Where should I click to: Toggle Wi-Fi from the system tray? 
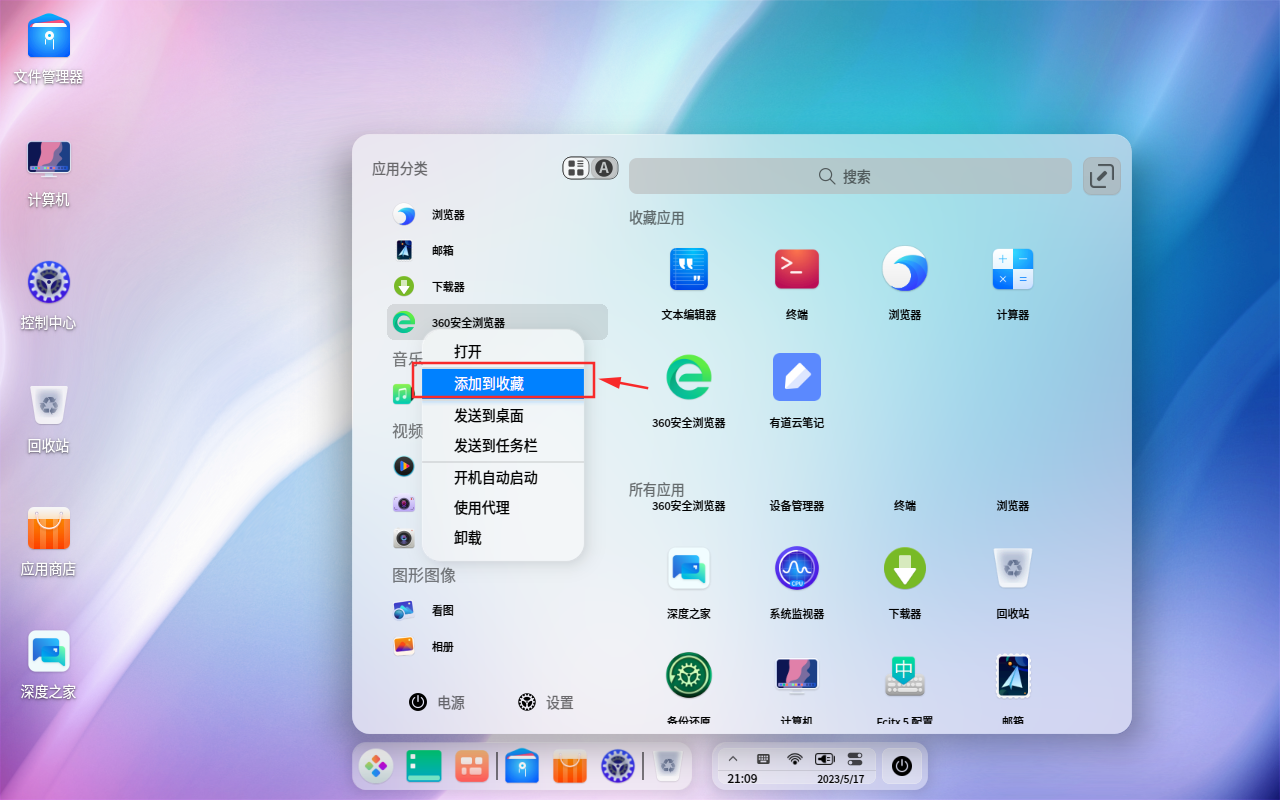[x=796, y=758]
